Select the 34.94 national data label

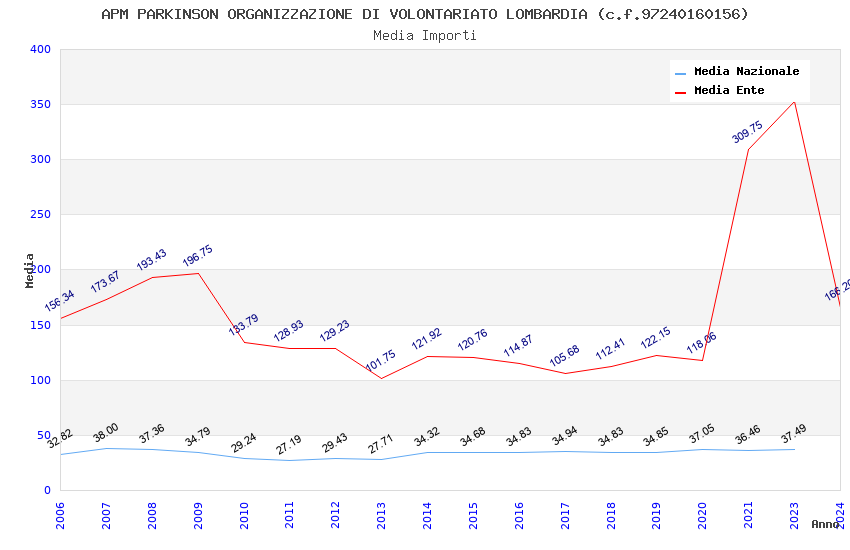[x=565, y=436]
